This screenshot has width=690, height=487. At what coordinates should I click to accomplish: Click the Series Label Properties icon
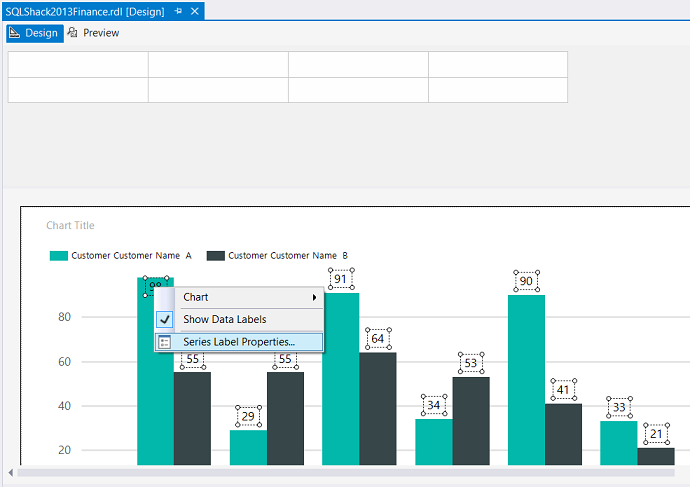point(165,342)
